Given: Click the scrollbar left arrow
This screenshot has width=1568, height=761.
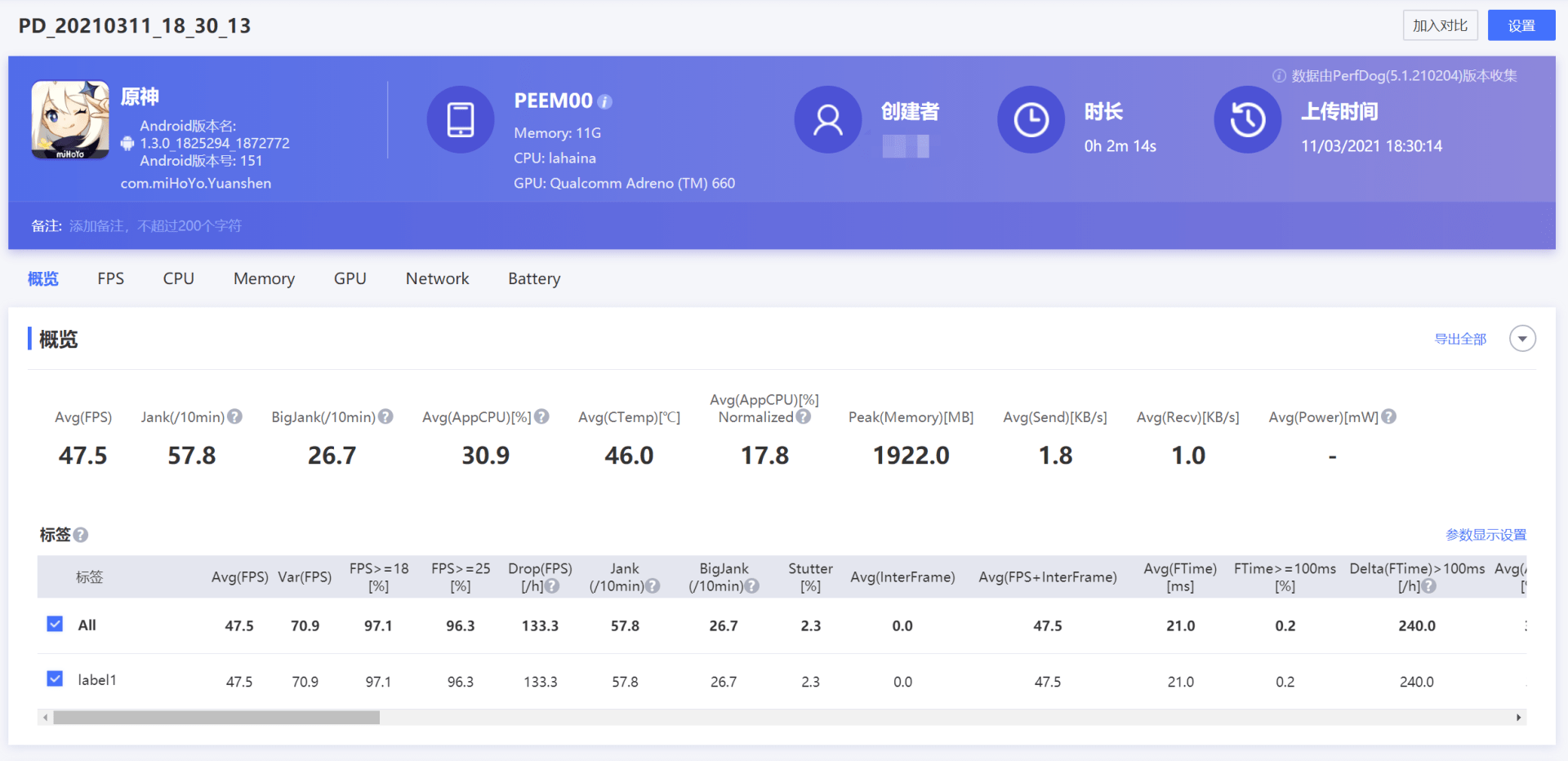Looking at the screenshot, I should pos(46,718).
